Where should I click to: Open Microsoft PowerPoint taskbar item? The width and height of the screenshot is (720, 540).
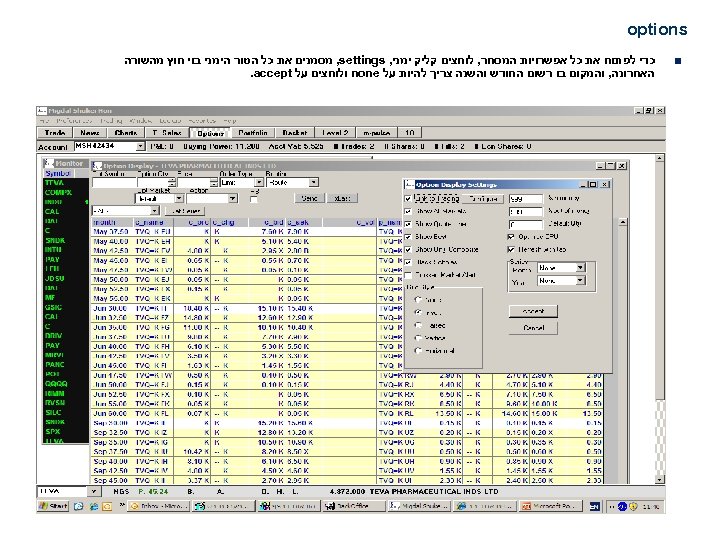pyautogui.click(x=551, y=506)
